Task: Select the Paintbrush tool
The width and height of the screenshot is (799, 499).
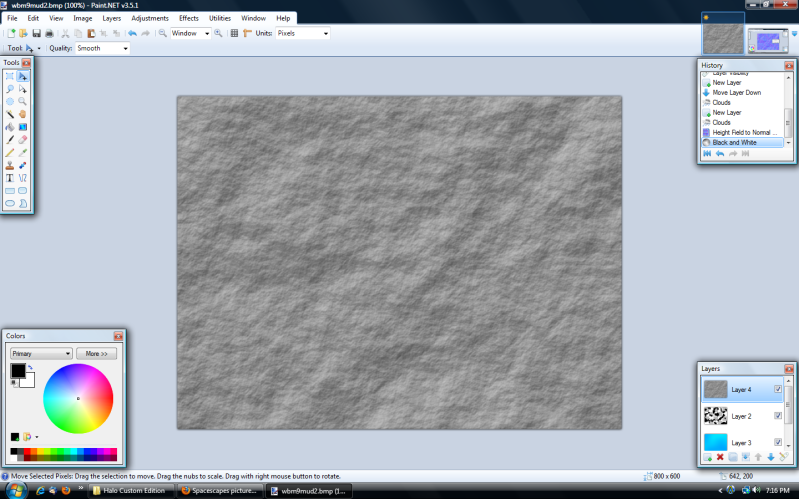Action: click(10, 140)
